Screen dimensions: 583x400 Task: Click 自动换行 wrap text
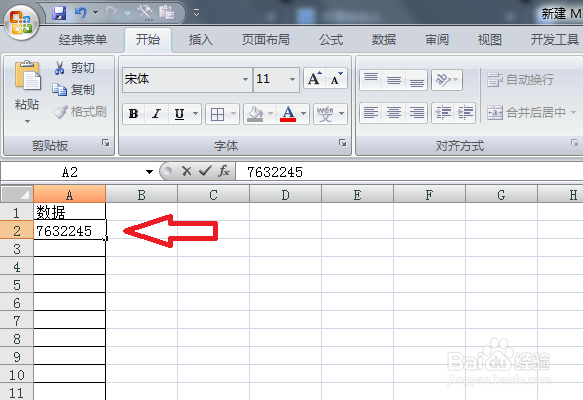(x=521, y=79)
